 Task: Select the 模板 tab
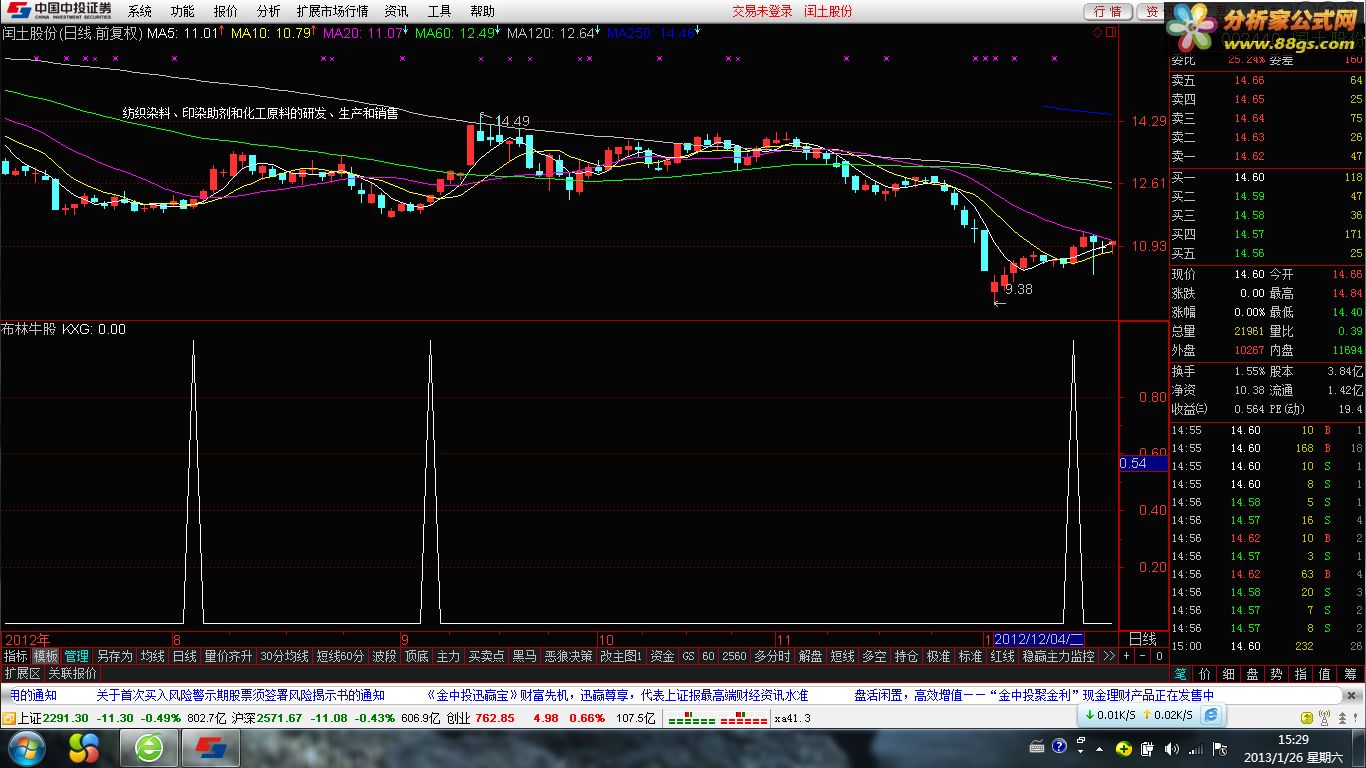pyautogui.click(x=45, y=656)
